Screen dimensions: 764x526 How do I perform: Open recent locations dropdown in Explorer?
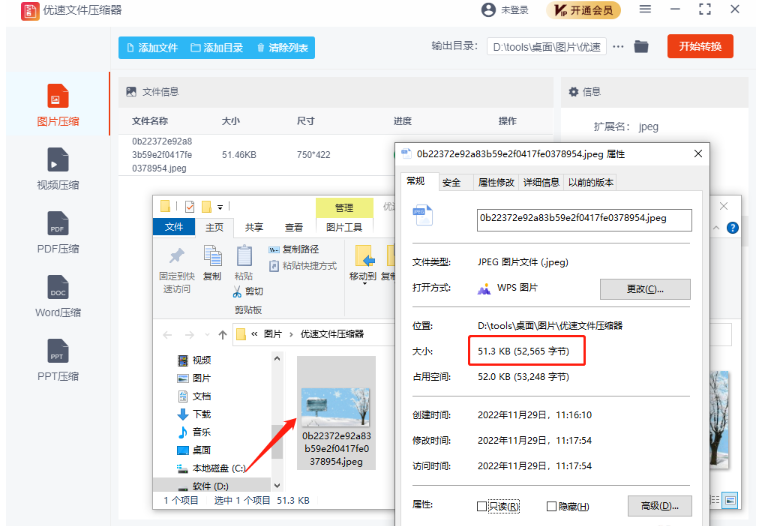[x=207, y=335]
